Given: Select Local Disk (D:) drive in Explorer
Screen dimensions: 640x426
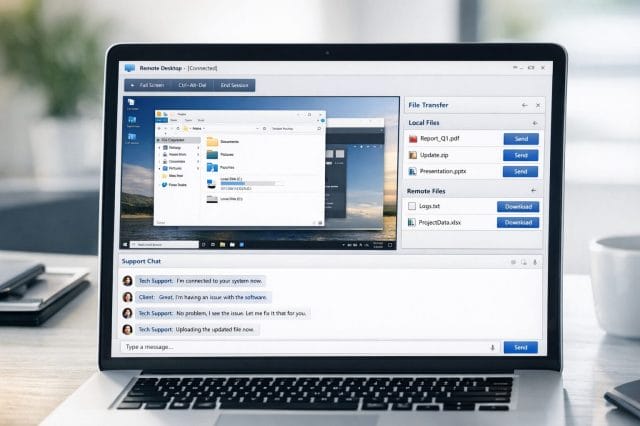Looking at the screenshot, I should (x=224, y=199).
